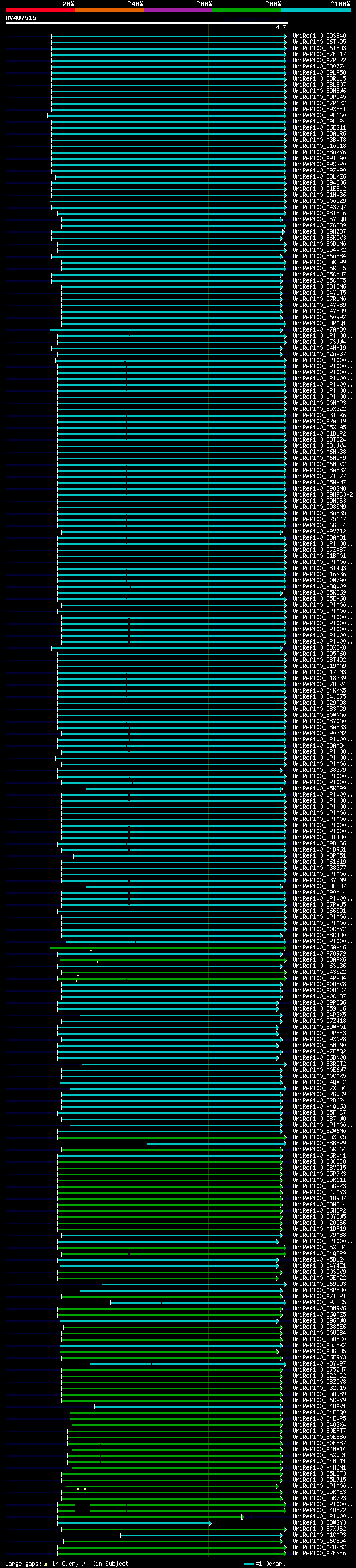Click the short cyan alignment bar for Q8WSY3
This screenshot has height=1568, width=356.
[134, 1523]
